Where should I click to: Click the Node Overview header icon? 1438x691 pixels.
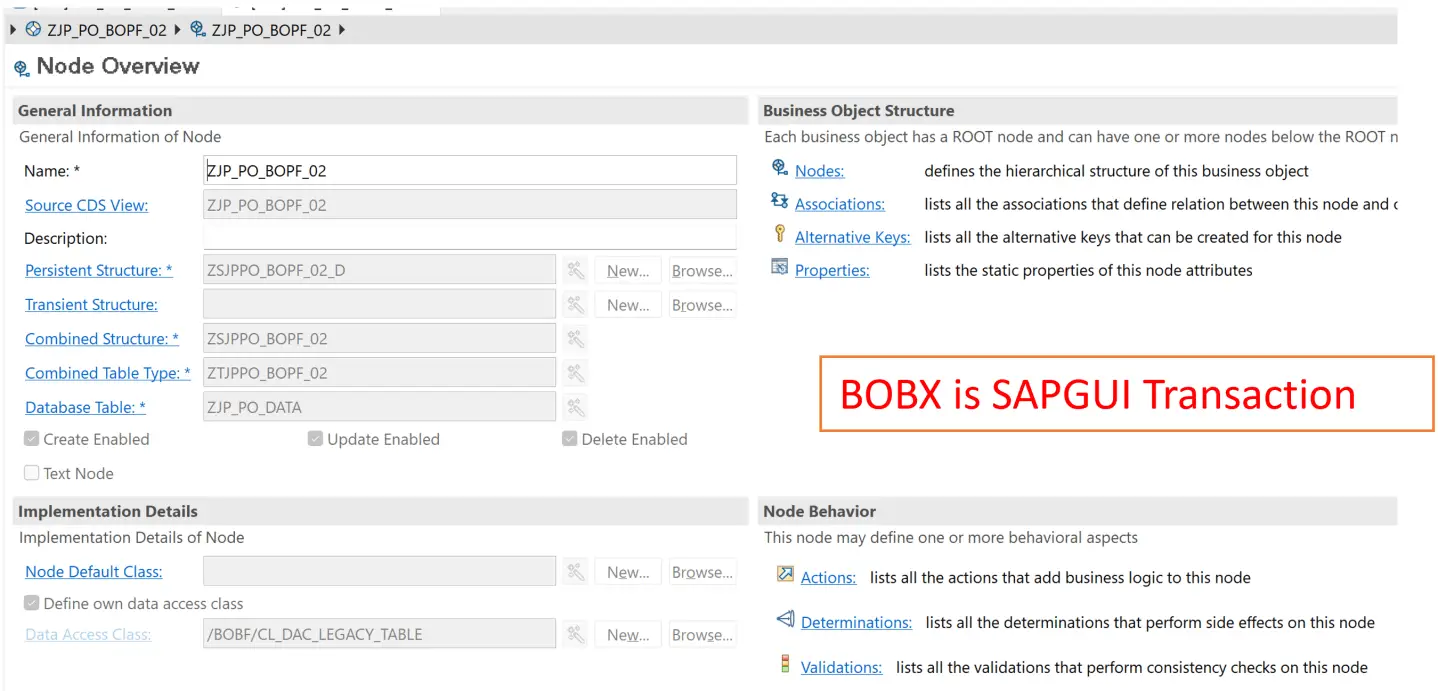click(x=21, y=67)
